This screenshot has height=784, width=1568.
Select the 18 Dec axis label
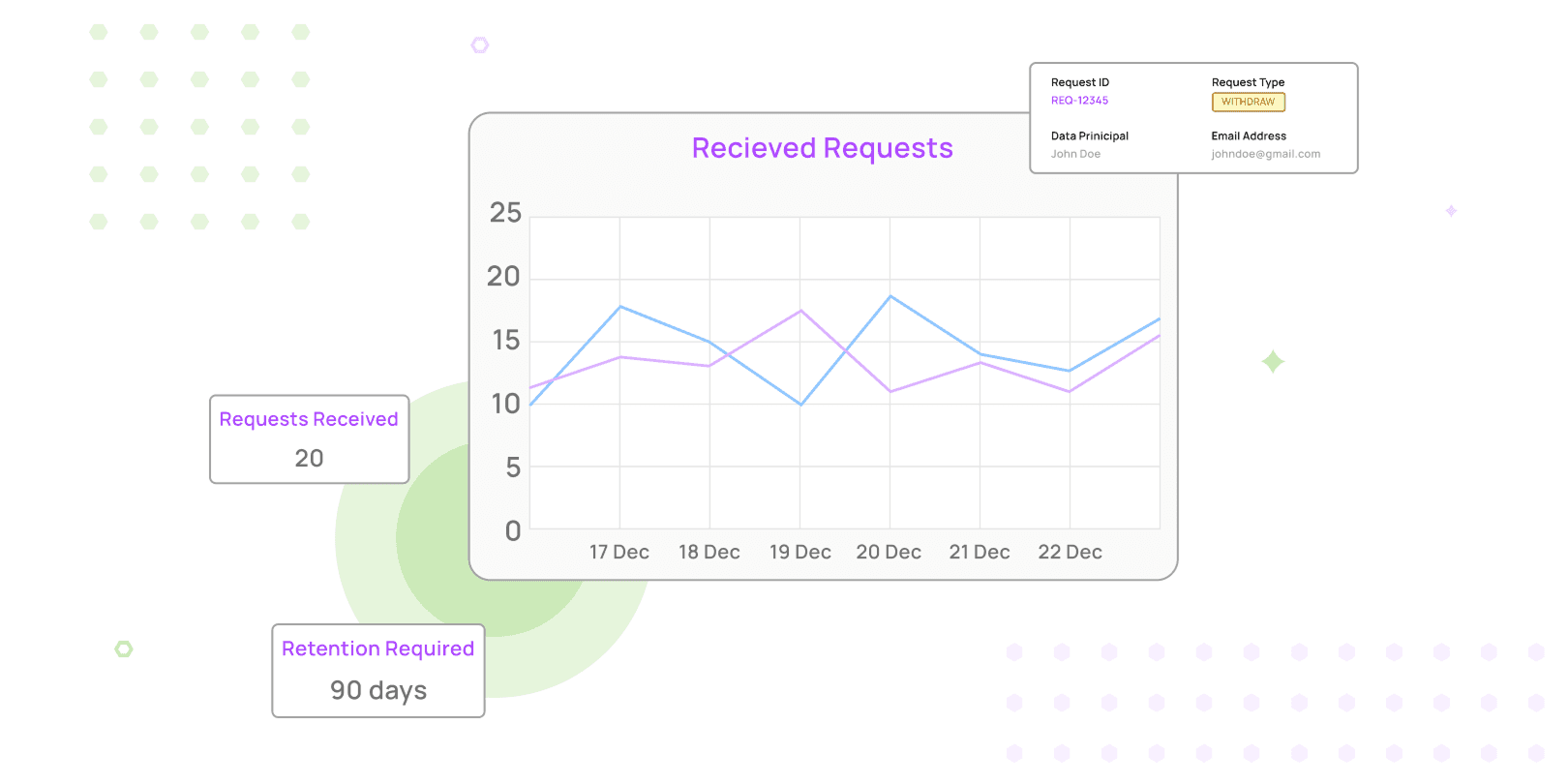709,552
